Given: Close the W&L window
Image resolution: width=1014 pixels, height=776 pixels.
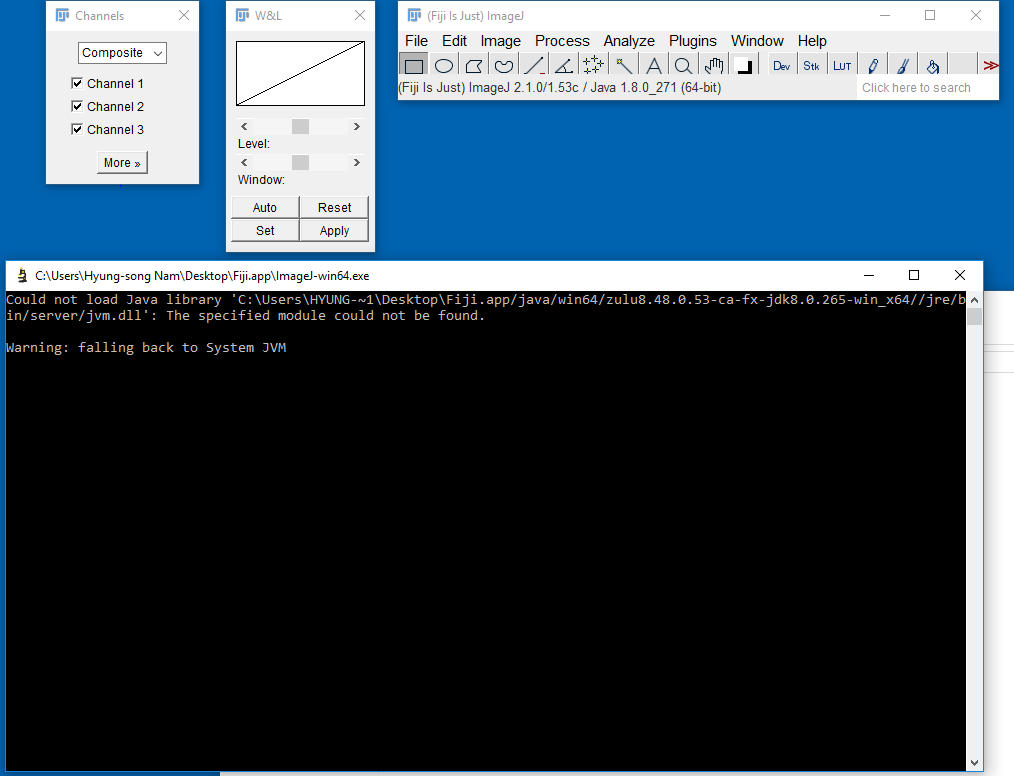Looking at the screenshot, I should (360, 16).
